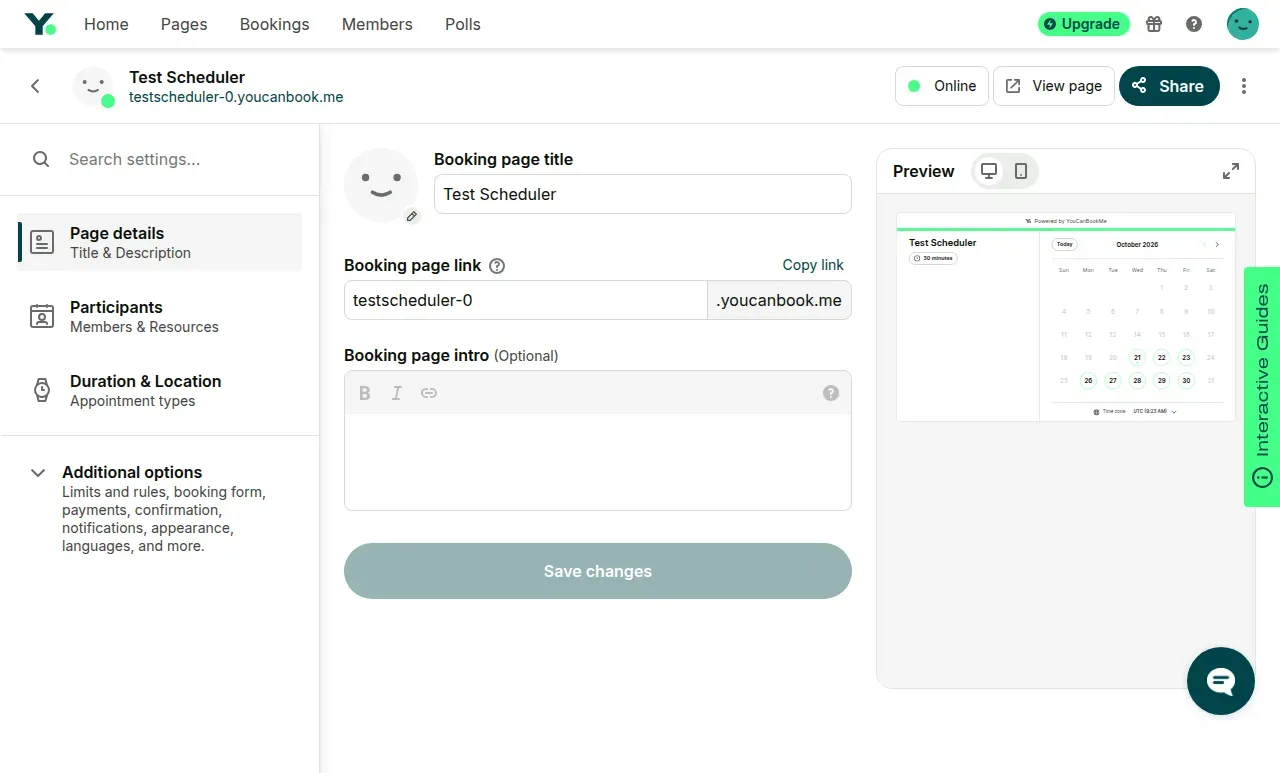
Task: Open the Polls menu
Action: point(463,24)
